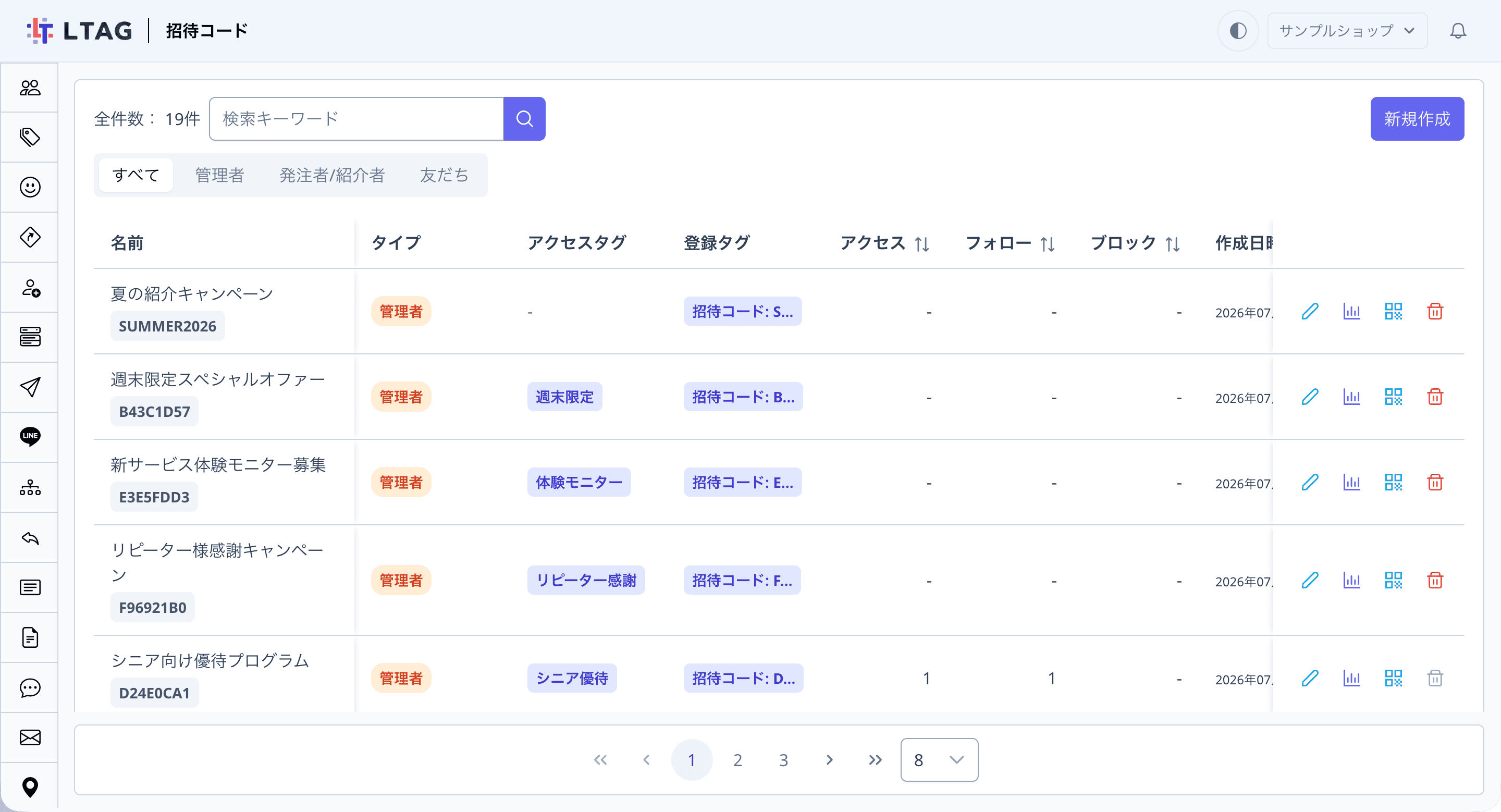Click the paper plane send sidebar icon
Viewport: 1501px width, 812px height.
(x=30, y=387)
